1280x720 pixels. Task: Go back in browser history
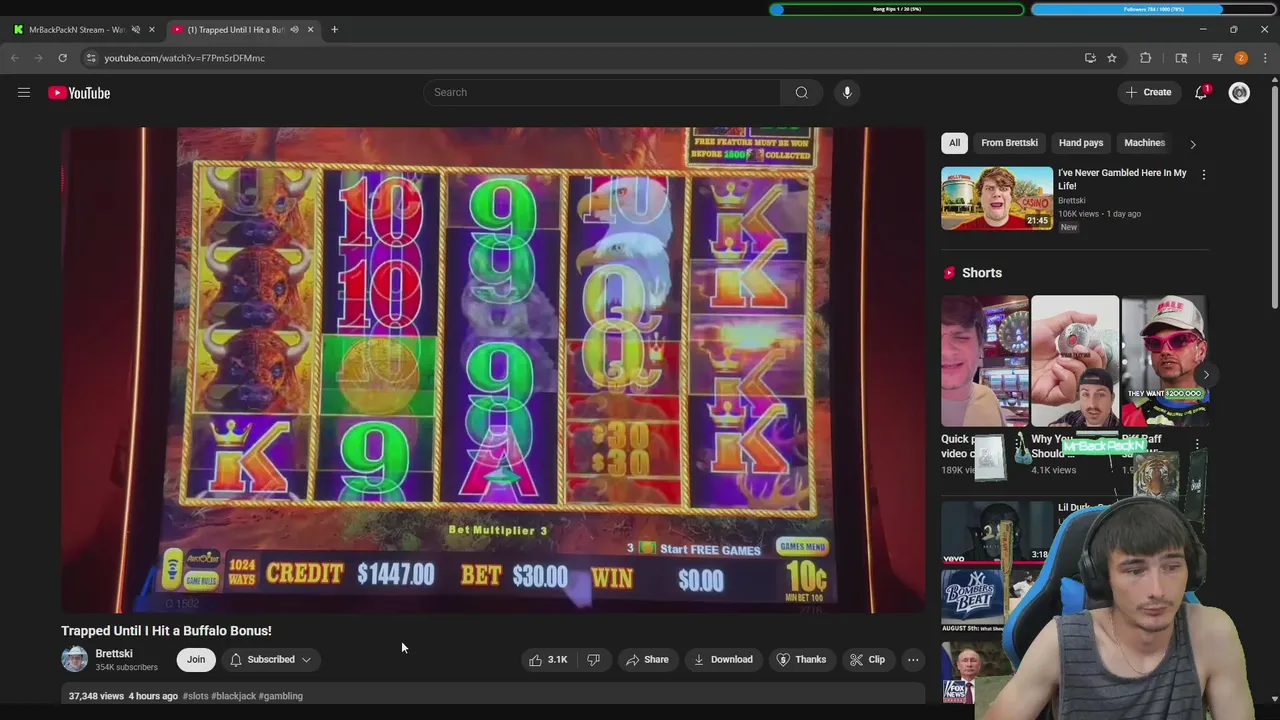pyautogui.click(x=15, y=58)
